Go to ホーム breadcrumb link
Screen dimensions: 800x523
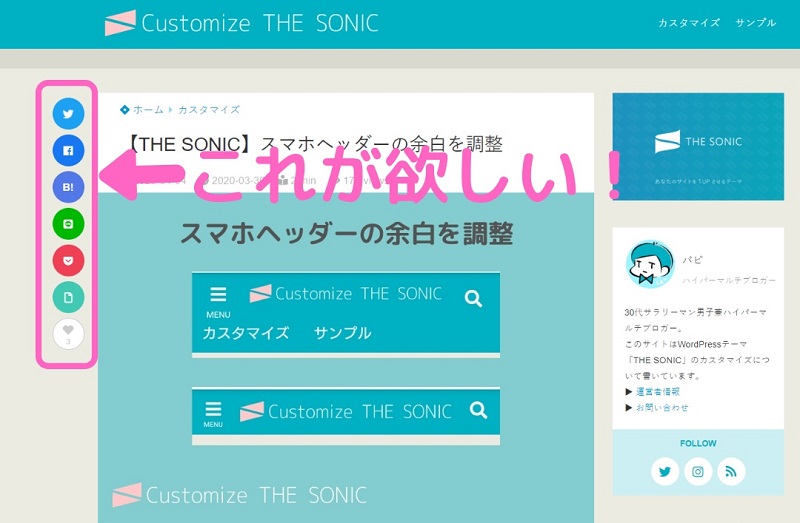point(148,110)
